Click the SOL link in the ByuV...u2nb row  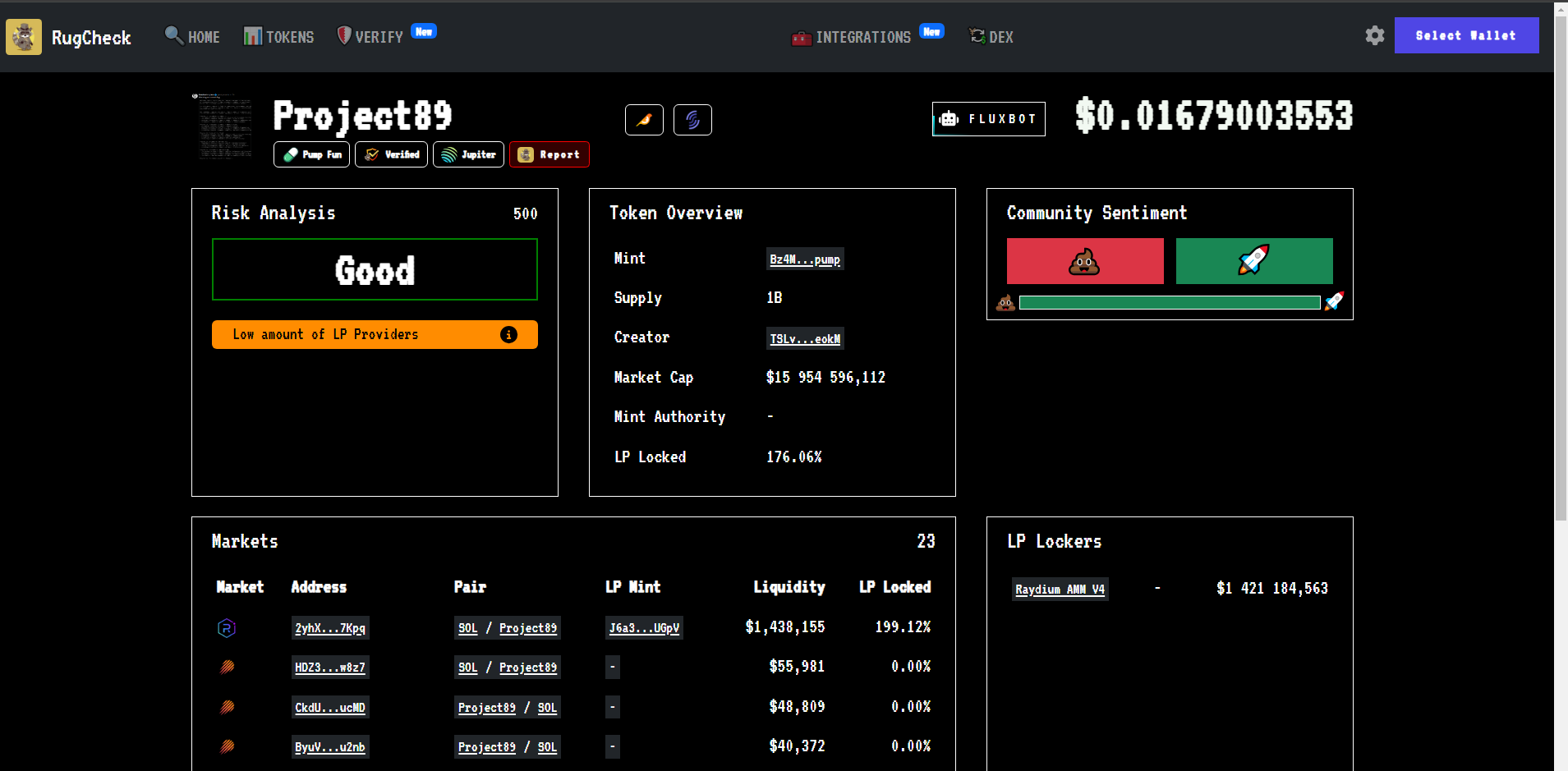click(x=548, y=747)
